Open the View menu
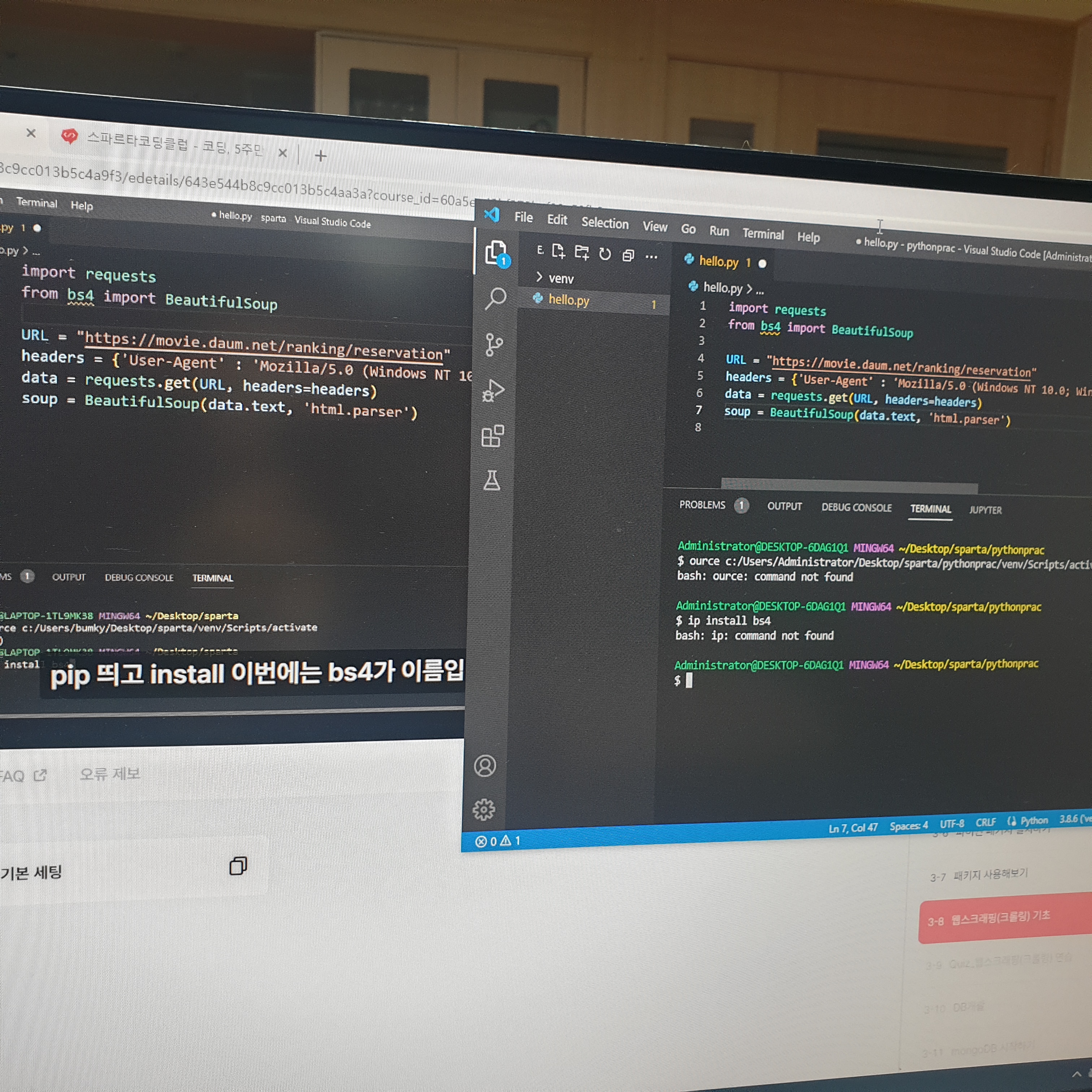 tap(655, 227)
